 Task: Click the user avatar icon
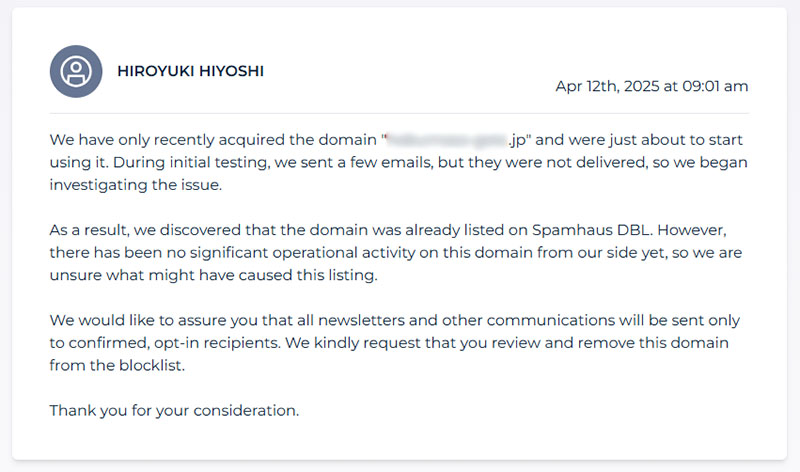(x=76, y=71)
